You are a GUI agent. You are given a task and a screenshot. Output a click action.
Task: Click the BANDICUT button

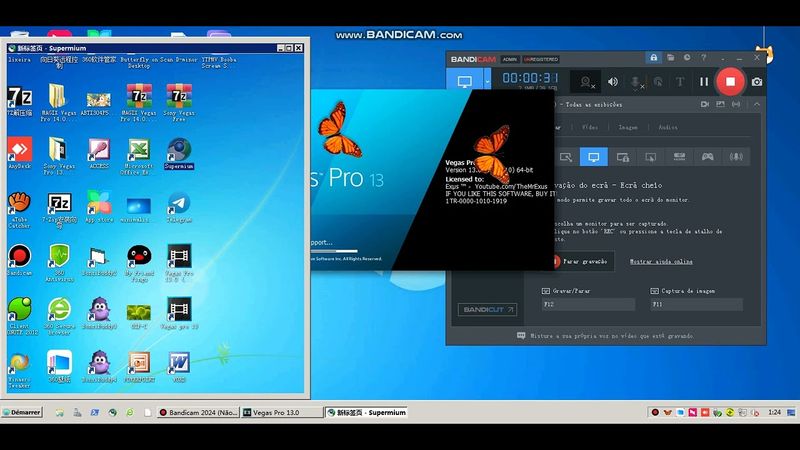[x=487, y=310]
